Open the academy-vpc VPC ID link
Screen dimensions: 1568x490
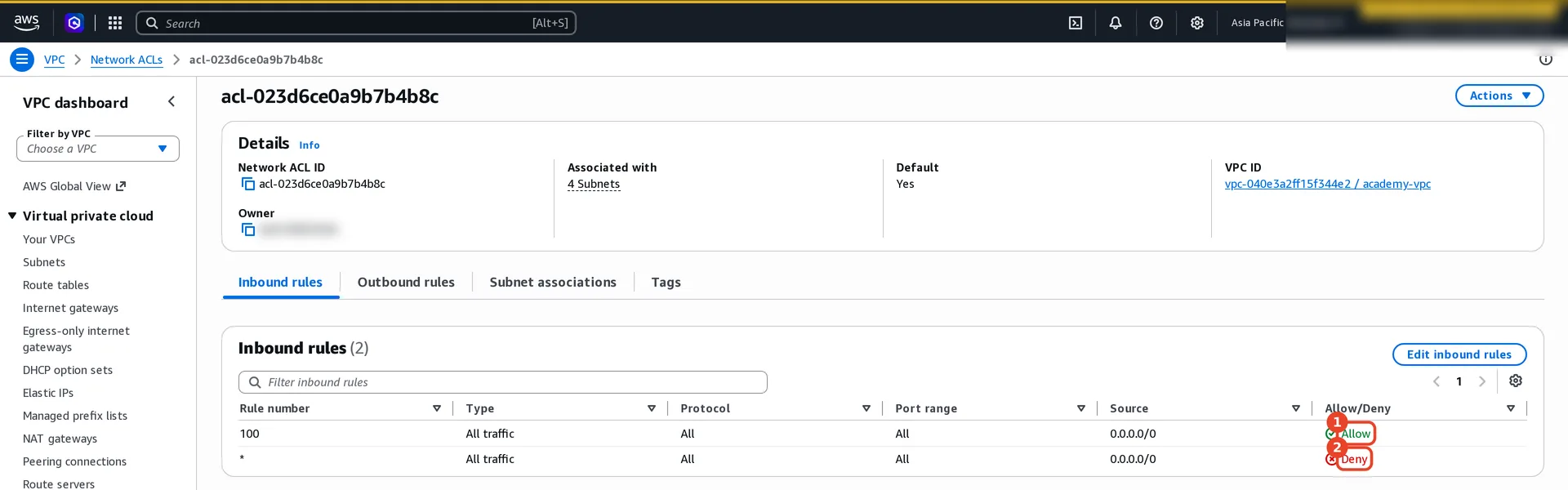pyautogui.click(x=1327, y=185)
